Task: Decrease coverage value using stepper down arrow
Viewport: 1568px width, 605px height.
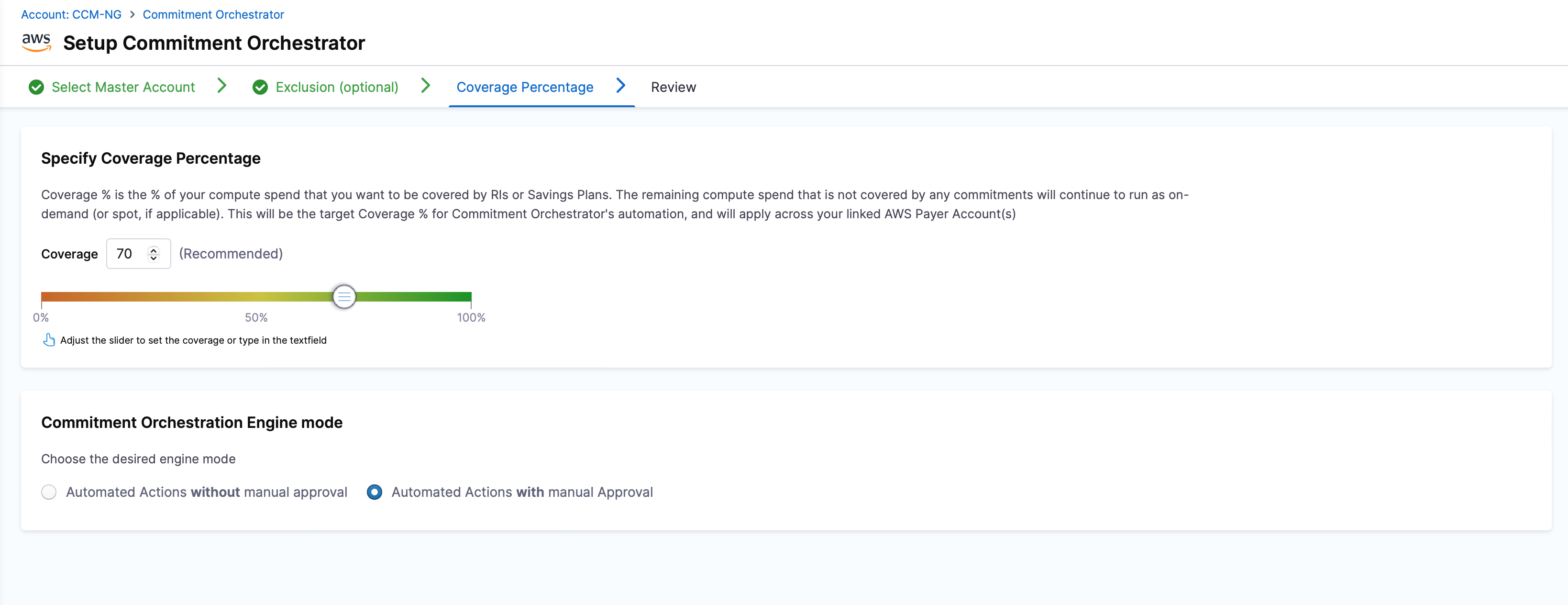Action: (154, 258)
